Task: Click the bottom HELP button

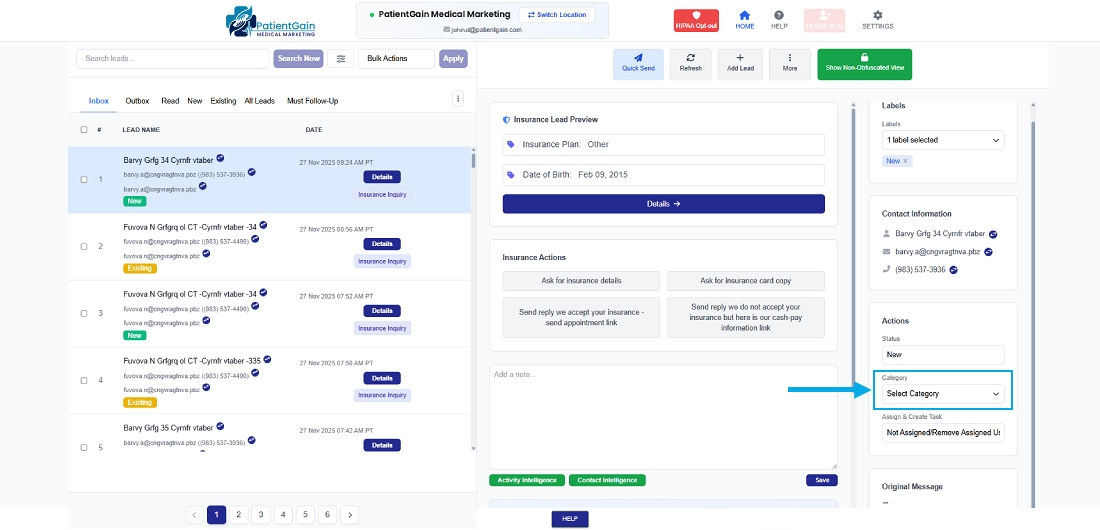Action: click(x=570, y=519)
